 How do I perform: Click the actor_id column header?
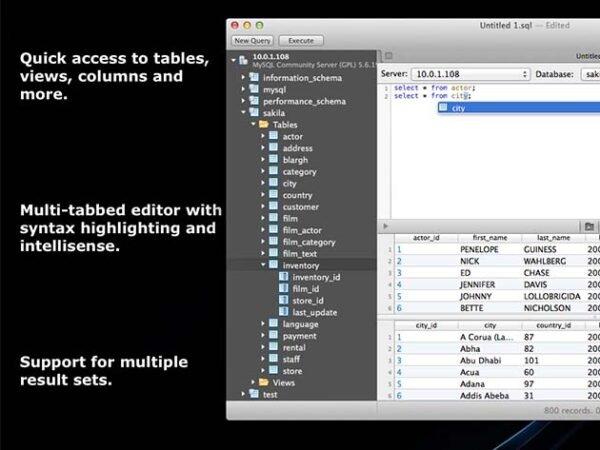426,238
